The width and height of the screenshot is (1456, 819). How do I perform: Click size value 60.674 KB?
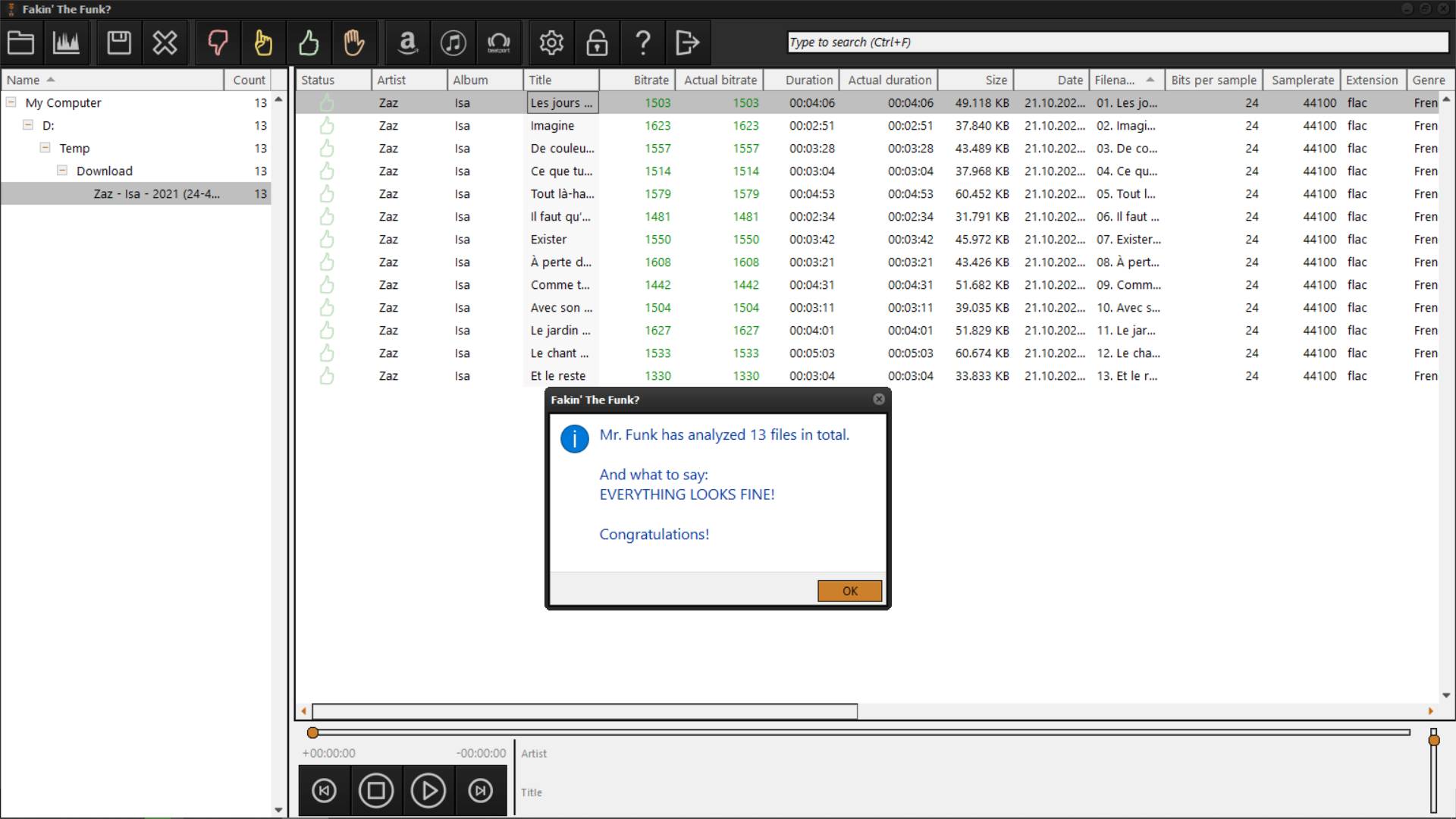click(982, 353)
